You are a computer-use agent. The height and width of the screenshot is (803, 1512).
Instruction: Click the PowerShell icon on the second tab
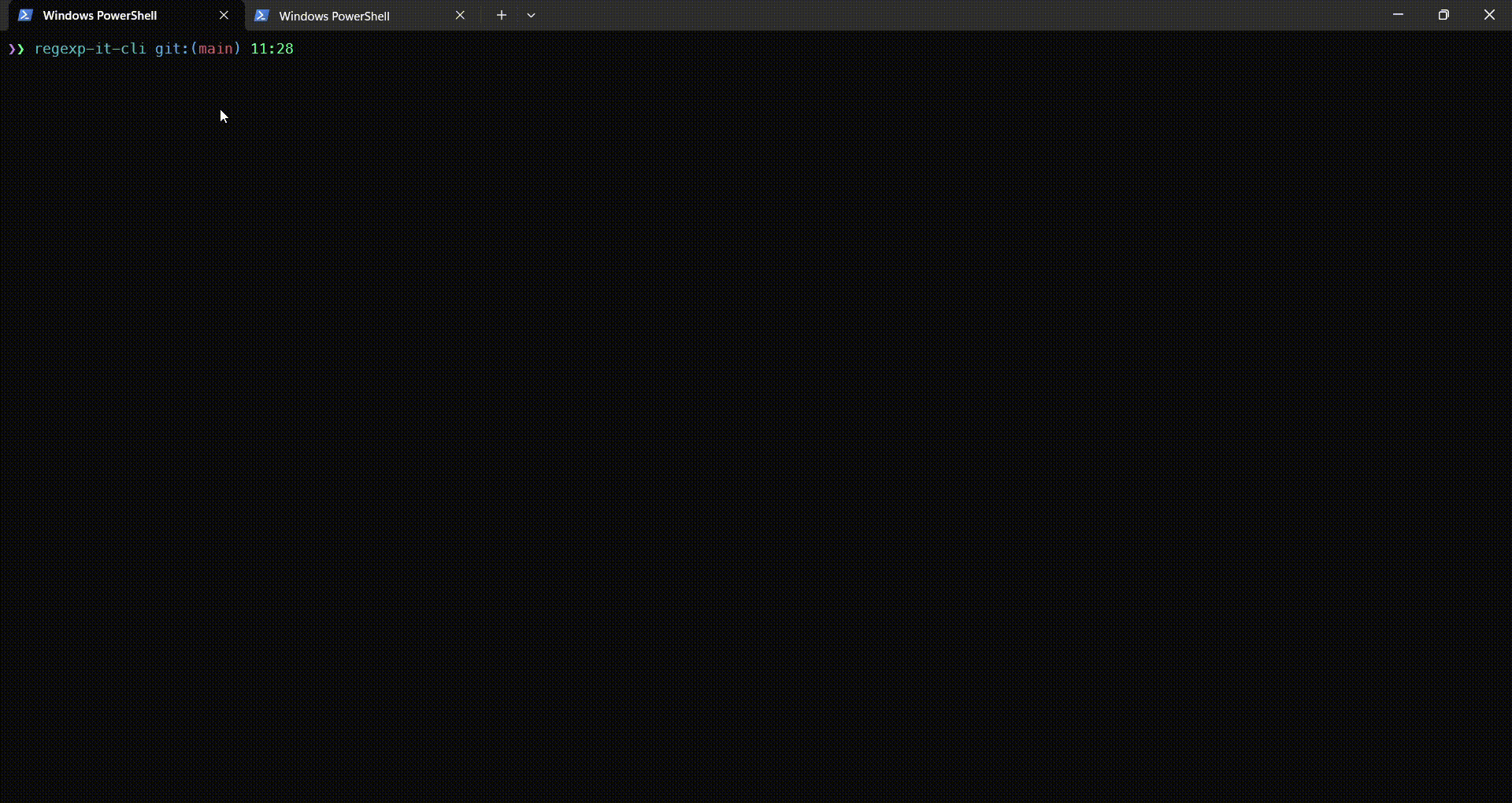point(262,15)
